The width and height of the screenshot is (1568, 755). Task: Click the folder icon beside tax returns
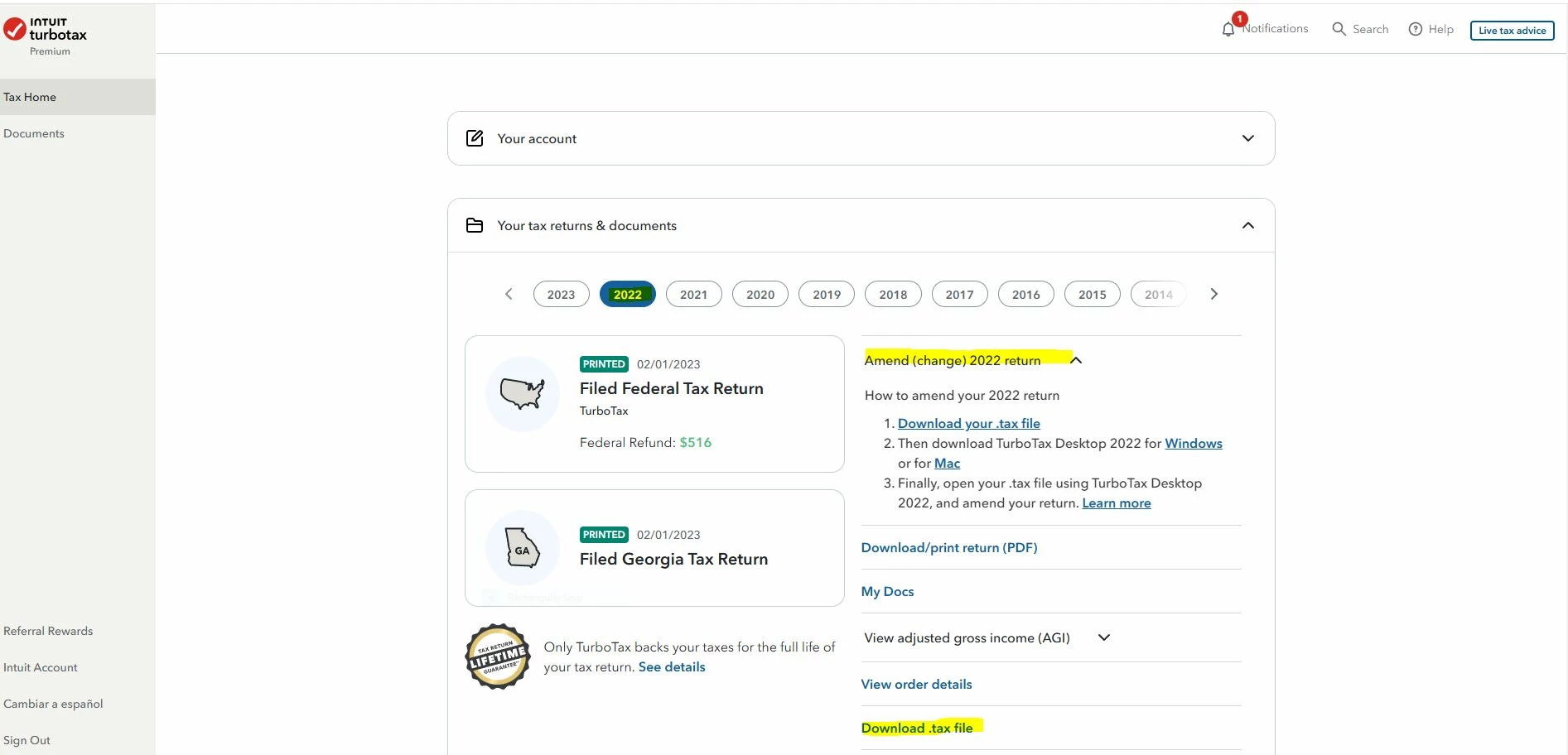[475, 225]
